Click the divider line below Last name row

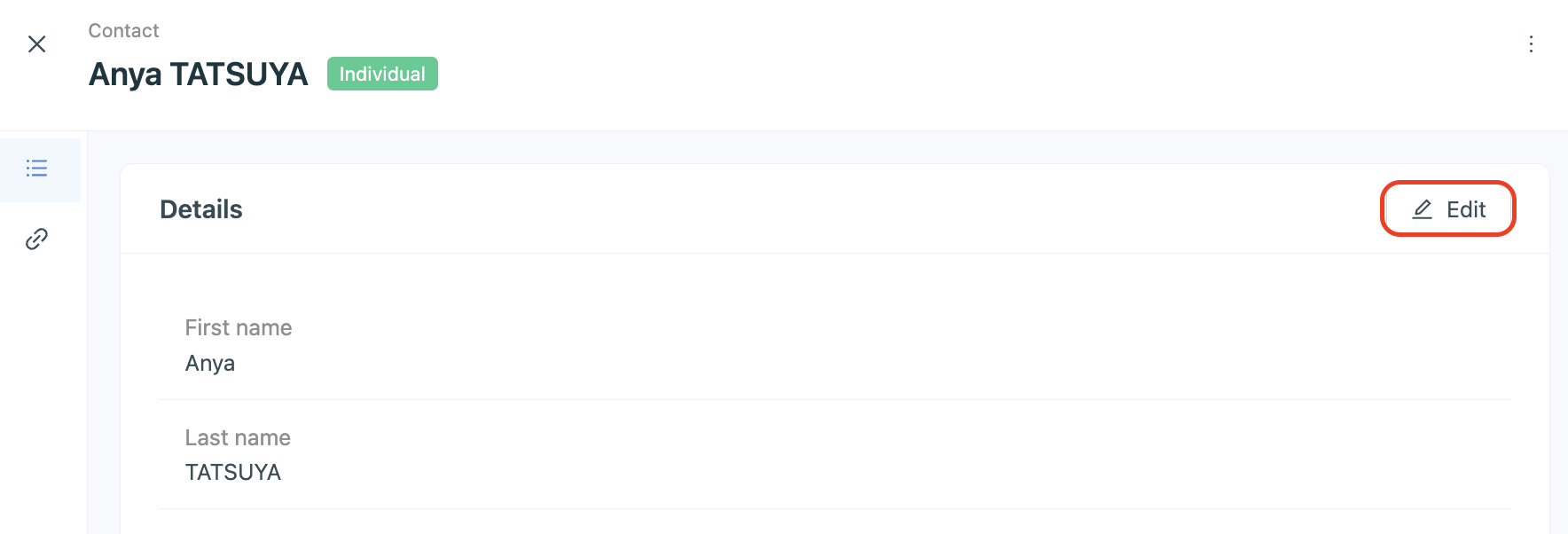point(834,509)
